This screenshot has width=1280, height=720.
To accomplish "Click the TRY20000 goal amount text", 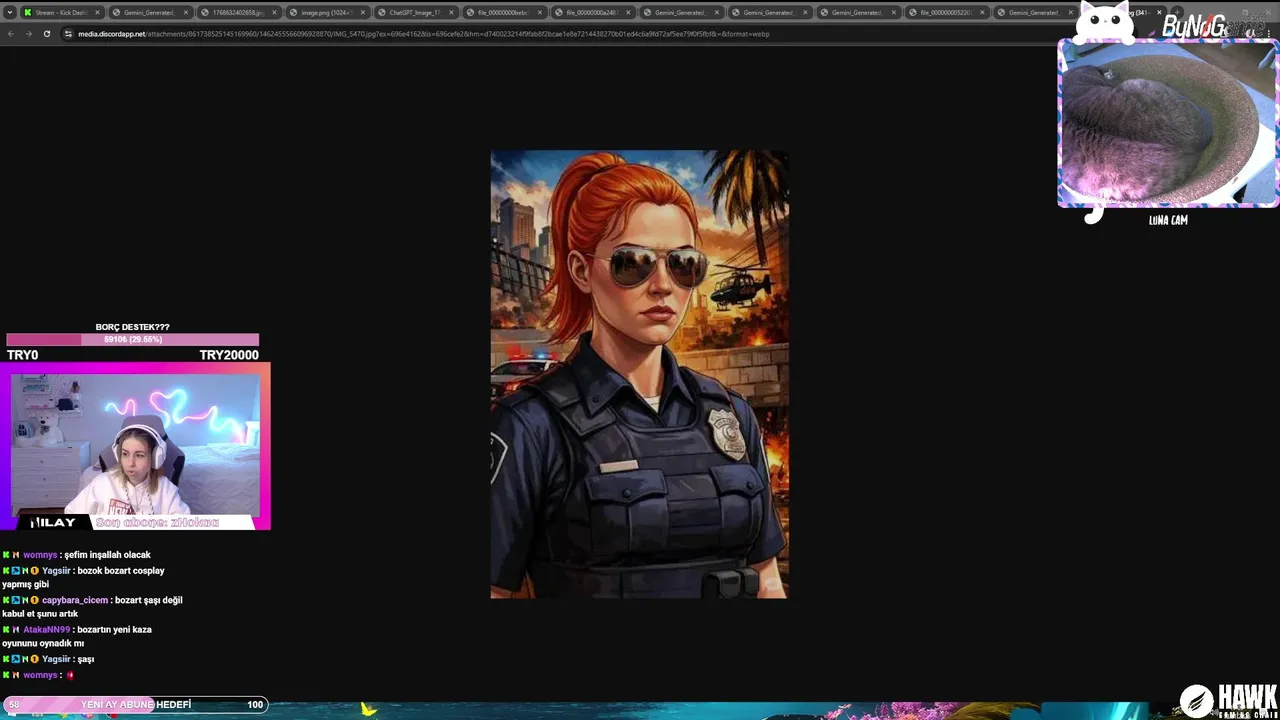I will [x=229, y=355].
